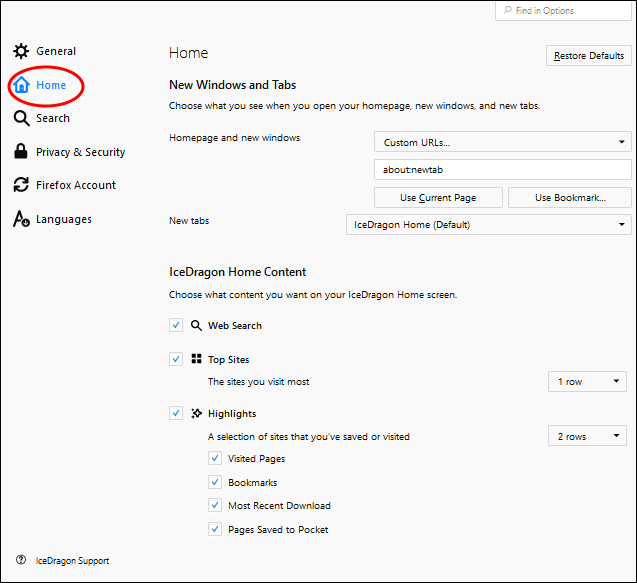Click the 'Highlights' label text

coord(232,414)
